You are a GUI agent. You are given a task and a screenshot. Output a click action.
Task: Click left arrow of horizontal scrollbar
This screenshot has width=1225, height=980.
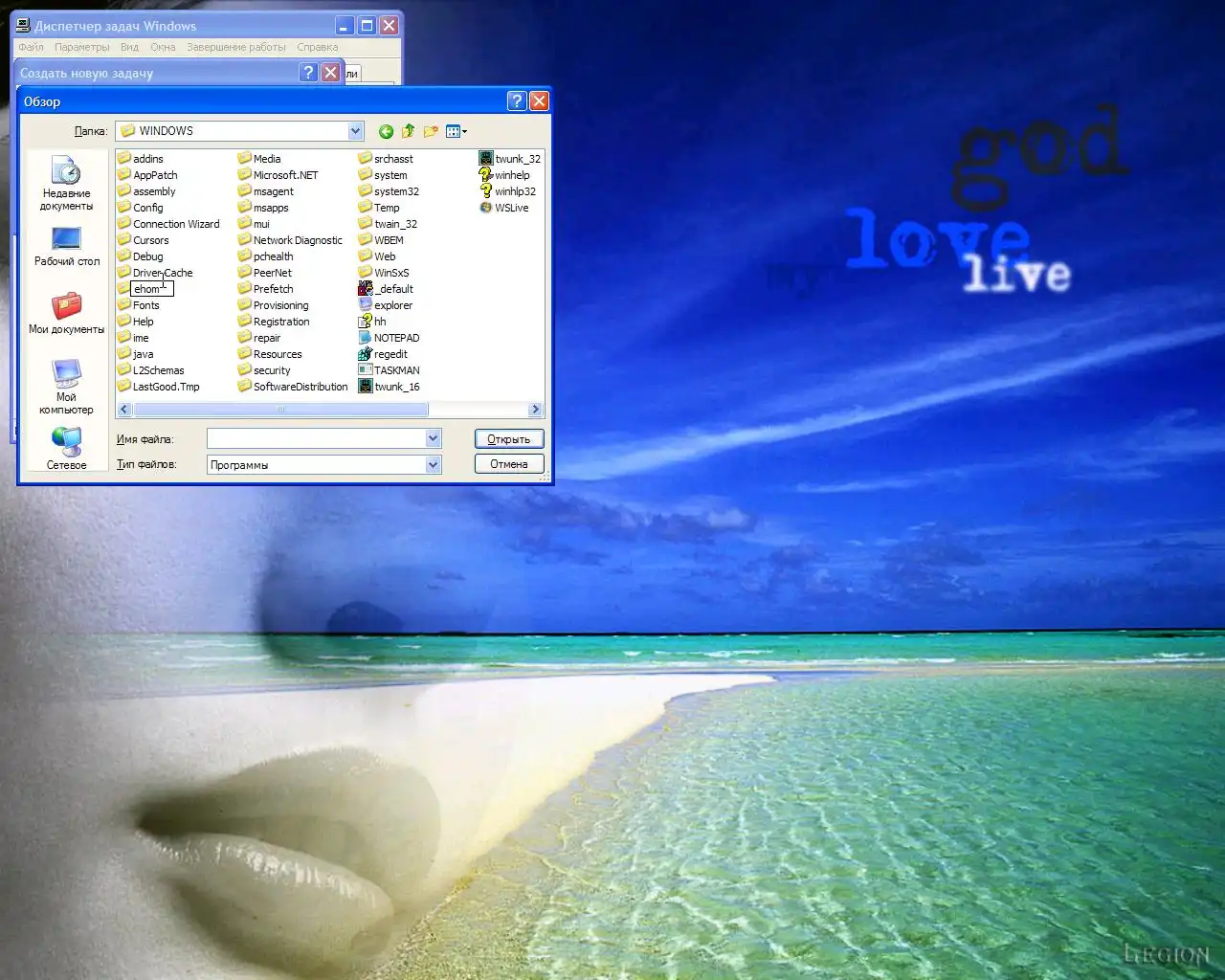(x=124, y=410)
